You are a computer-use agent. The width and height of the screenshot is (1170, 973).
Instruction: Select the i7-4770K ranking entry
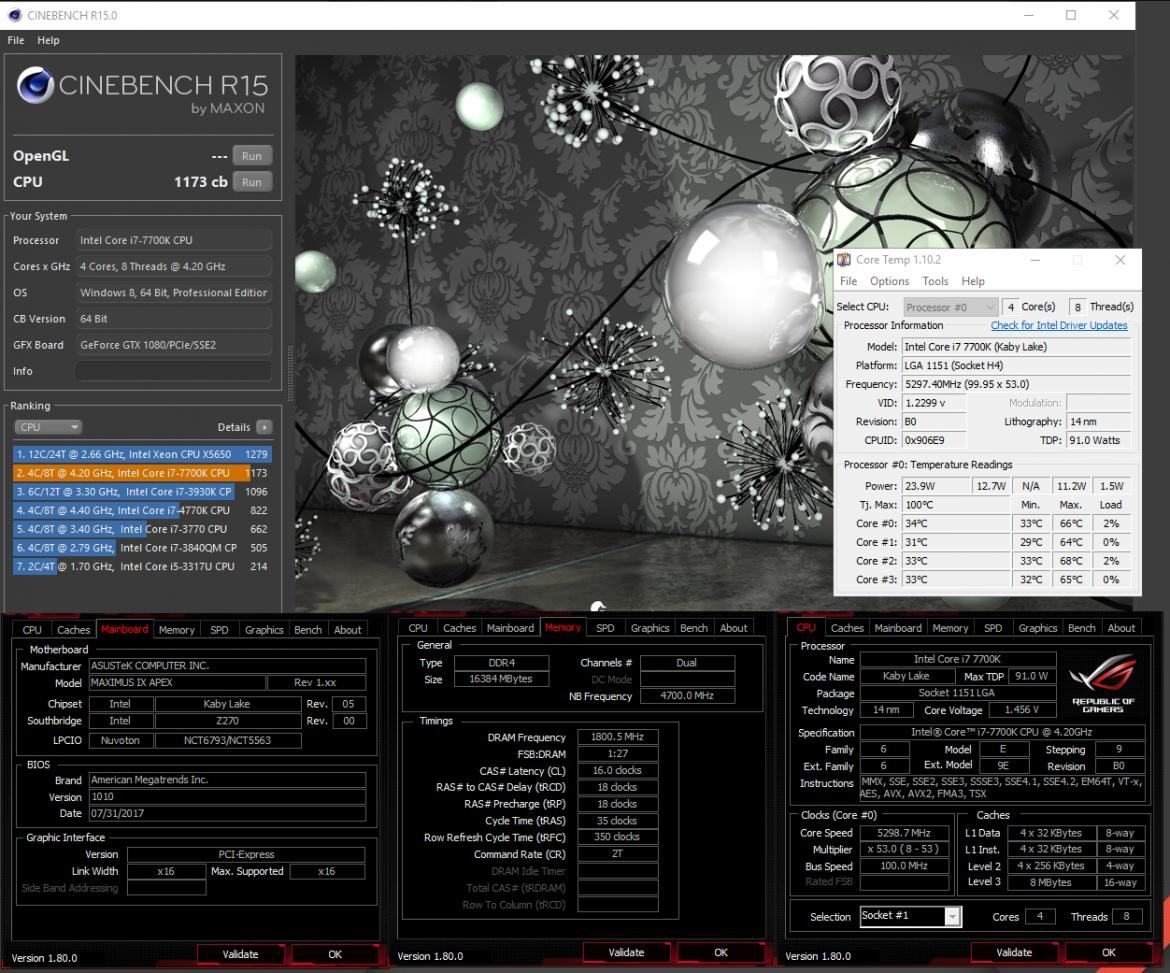(x=142, y=510)
